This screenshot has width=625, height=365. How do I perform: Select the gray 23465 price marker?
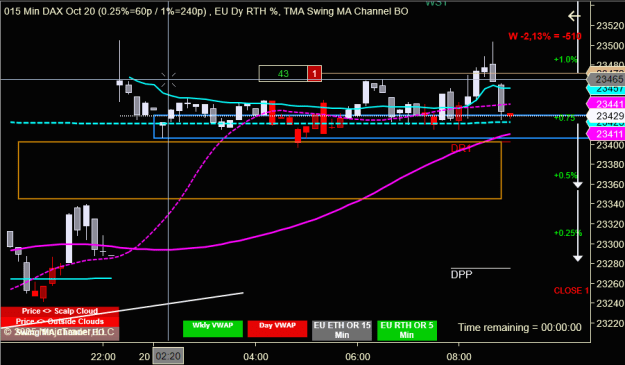tap(607, 79)
